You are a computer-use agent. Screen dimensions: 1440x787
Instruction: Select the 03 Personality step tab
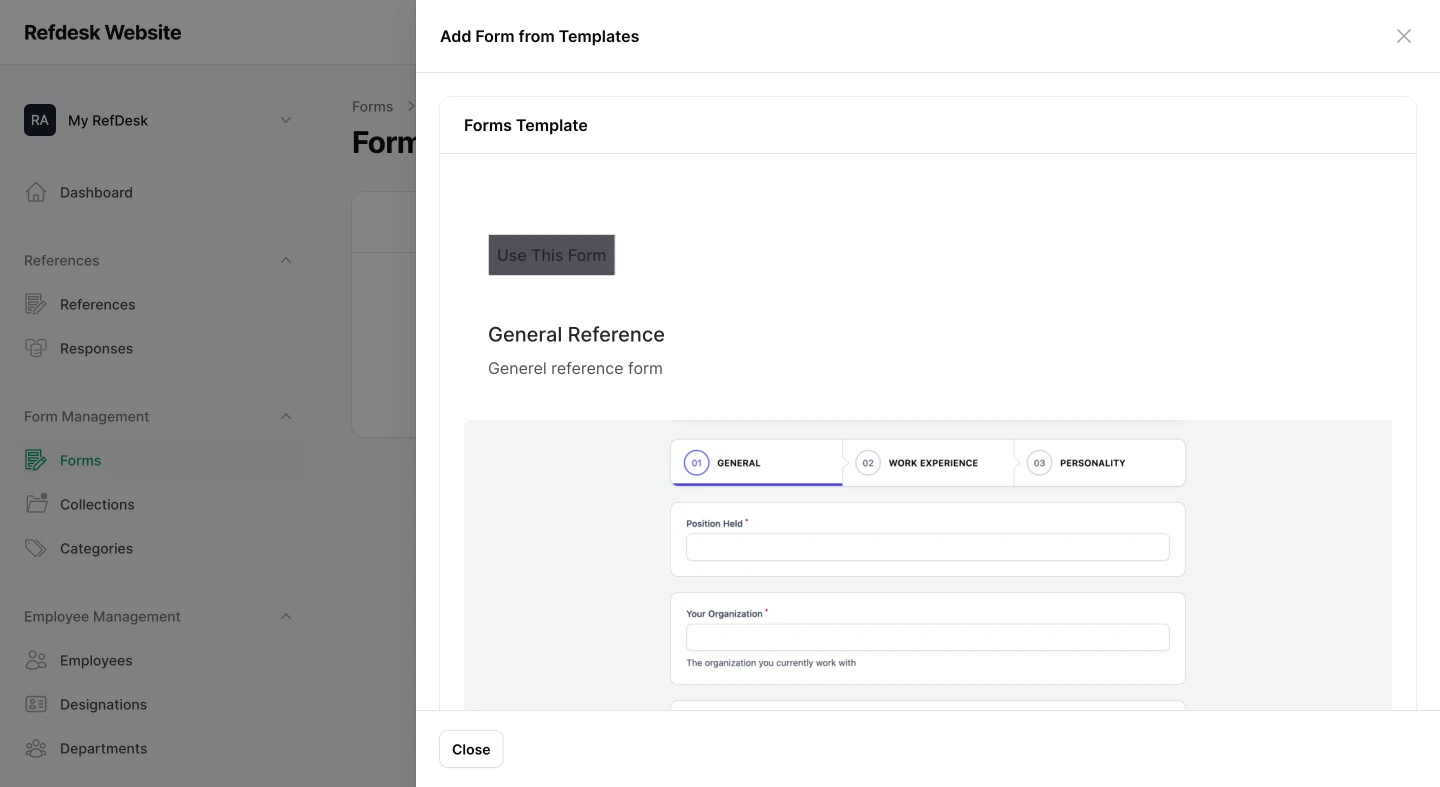1100,463
